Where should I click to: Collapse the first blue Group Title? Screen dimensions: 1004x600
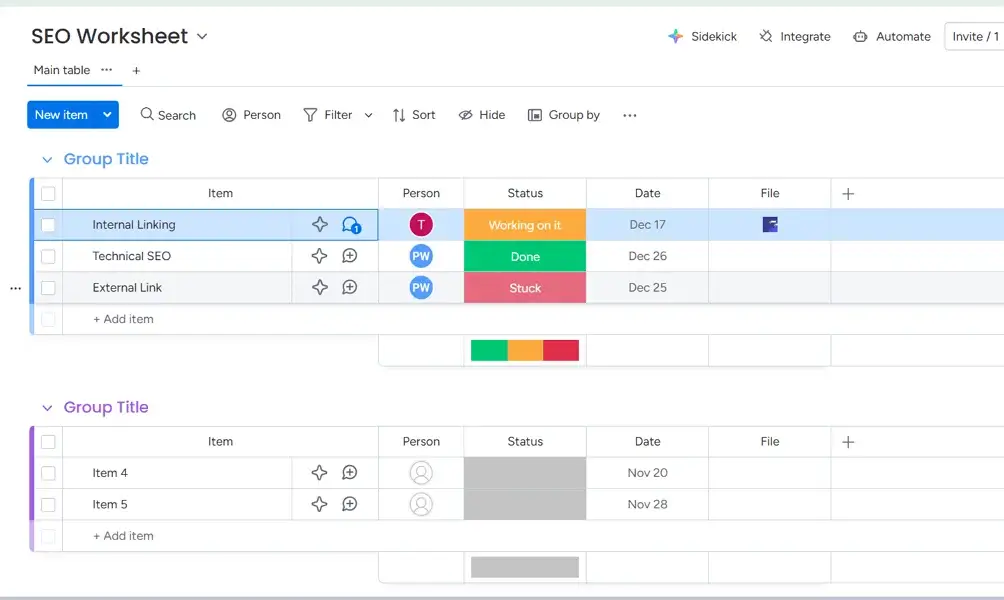coord(46,160)
